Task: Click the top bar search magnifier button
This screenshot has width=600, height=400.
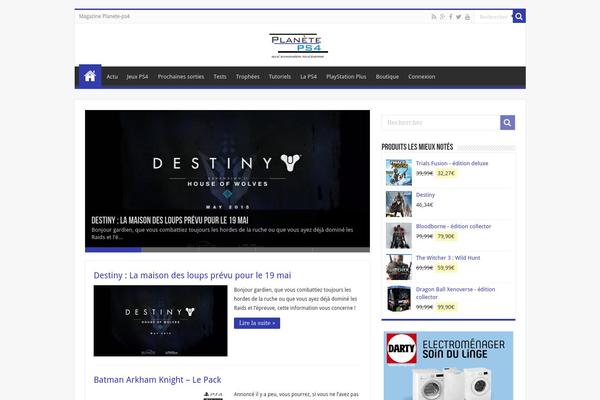Action: click(x=519, y=16)
